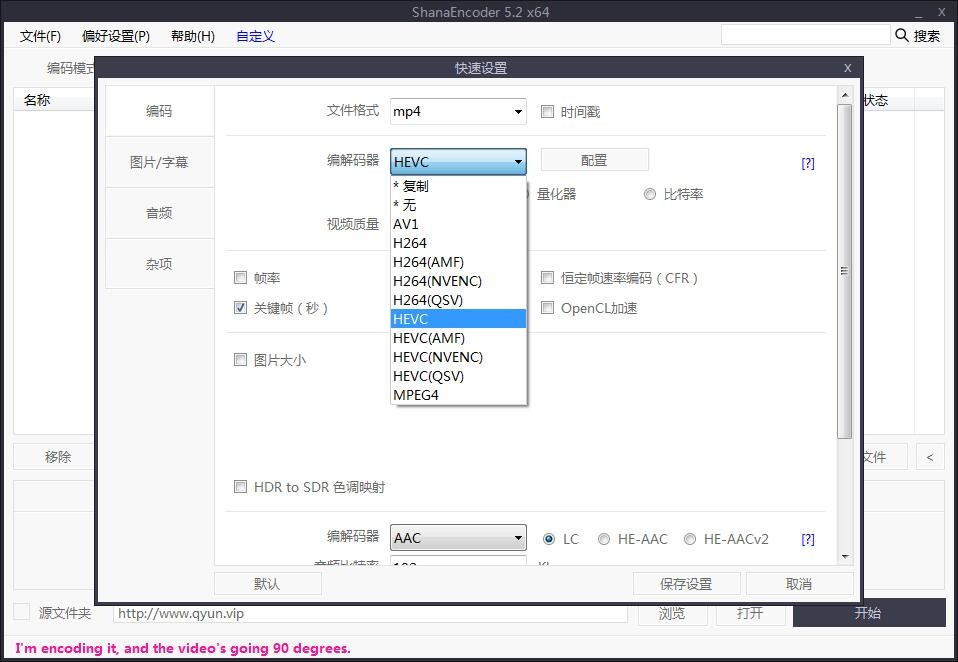Select H264(NVENC) from codec list
The height and width of the screenshot is (662, 958).
coord(438,281)
